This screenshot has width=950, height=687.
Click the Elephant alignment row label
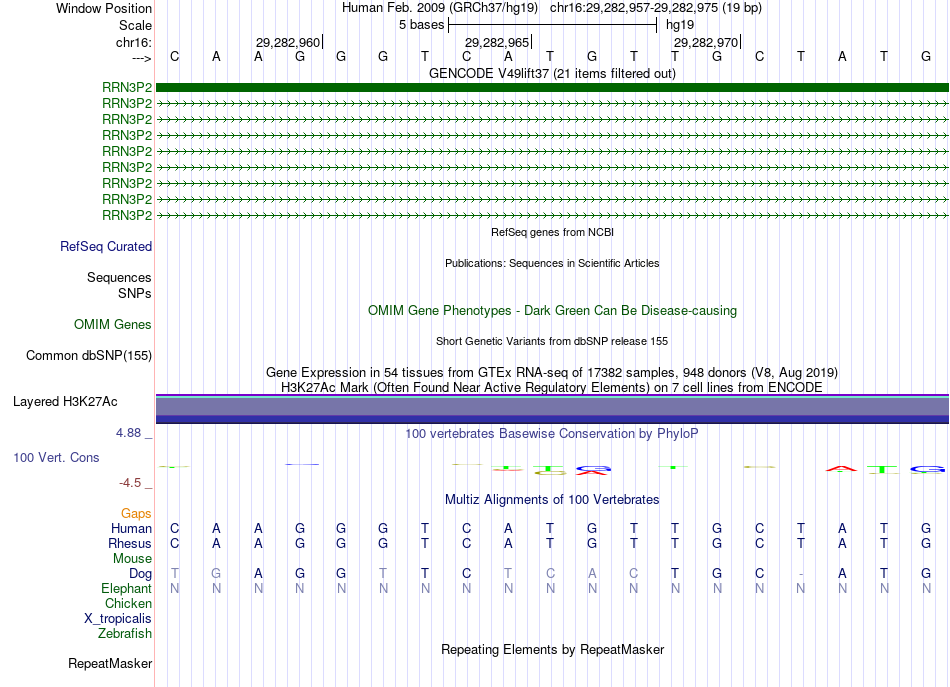[126, 589]
